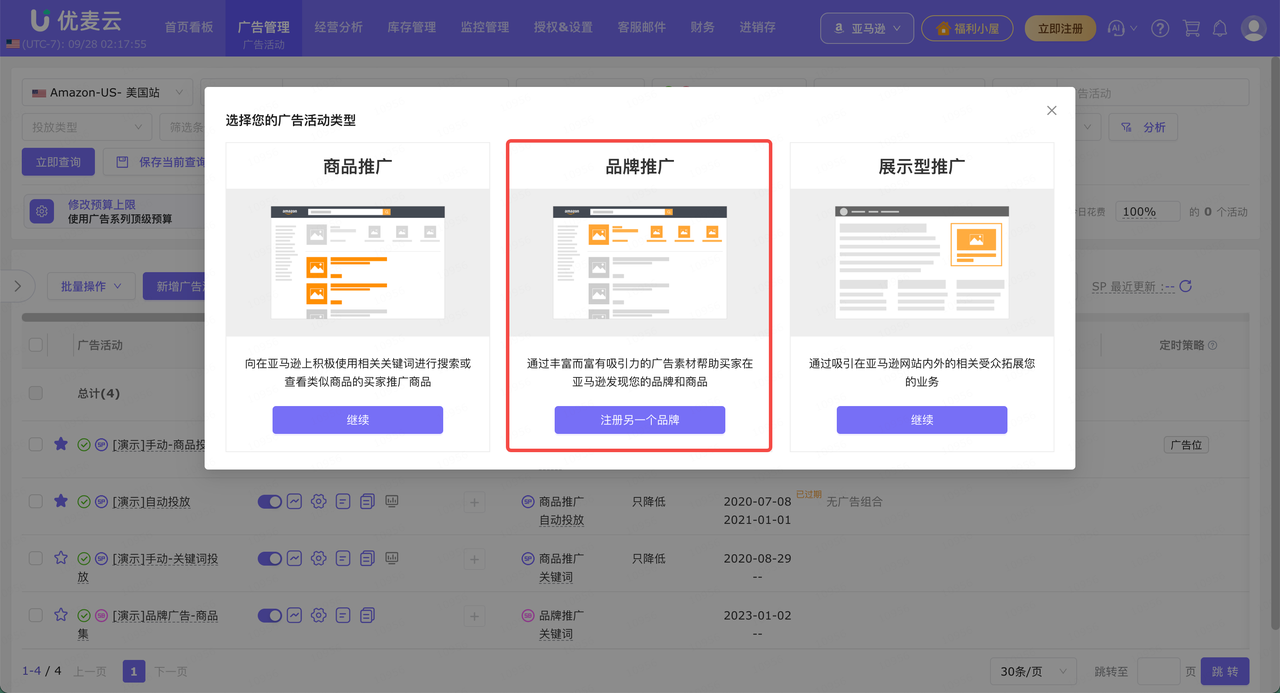
Task: Copy campaign [演示]手动-关键词投放
Action: 367,558
